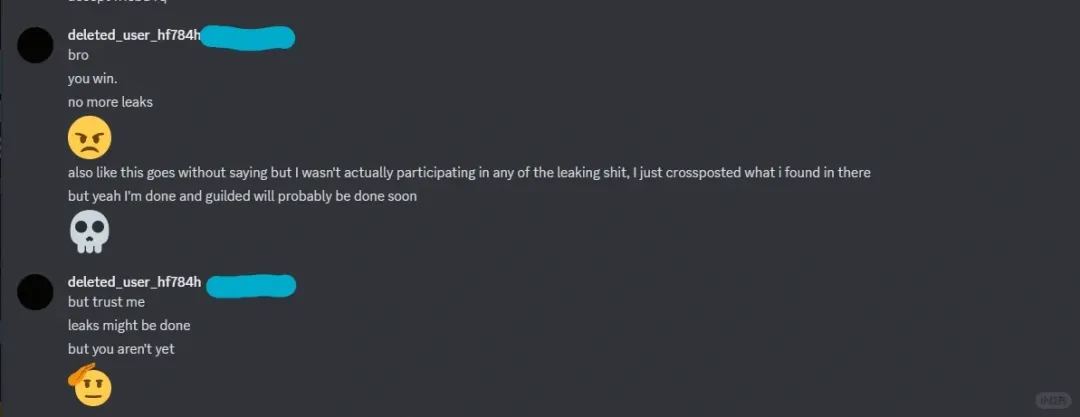Click the skull emoji
Viewport: 1080px width, 417px height.
(90, 232)
